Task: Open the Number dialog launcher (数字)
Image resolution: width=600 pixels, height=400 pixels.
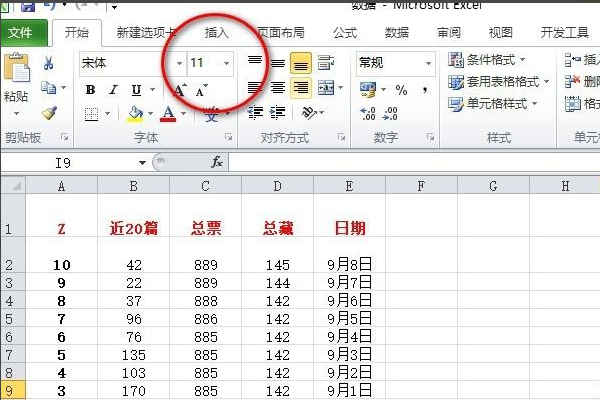Action: (430, 137)
